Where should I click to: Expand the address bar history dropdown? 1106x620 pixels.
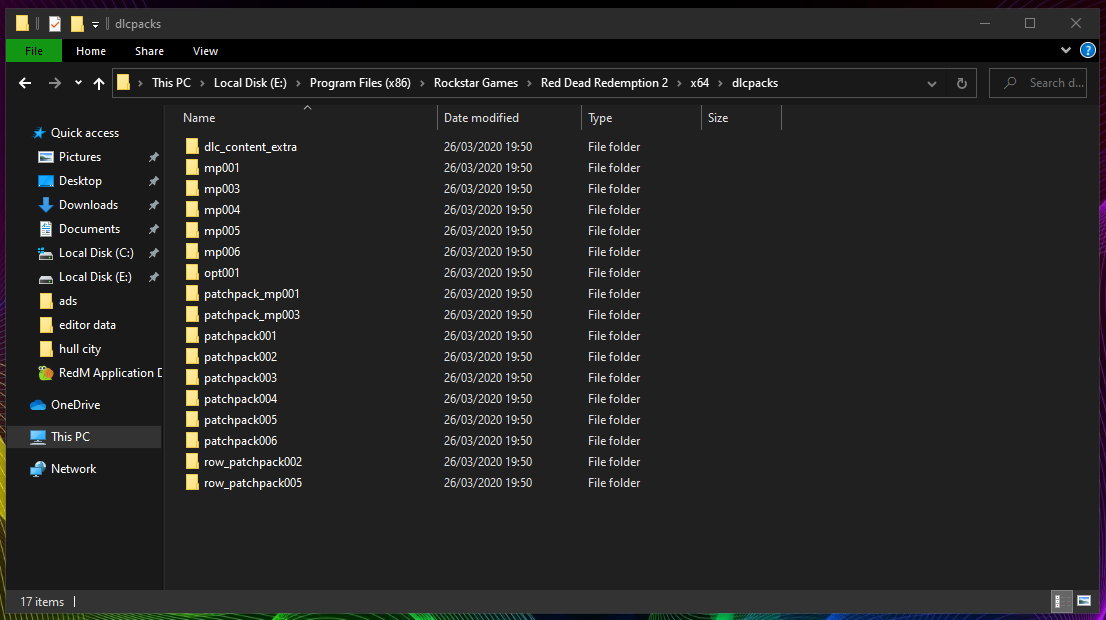point(932,83)
